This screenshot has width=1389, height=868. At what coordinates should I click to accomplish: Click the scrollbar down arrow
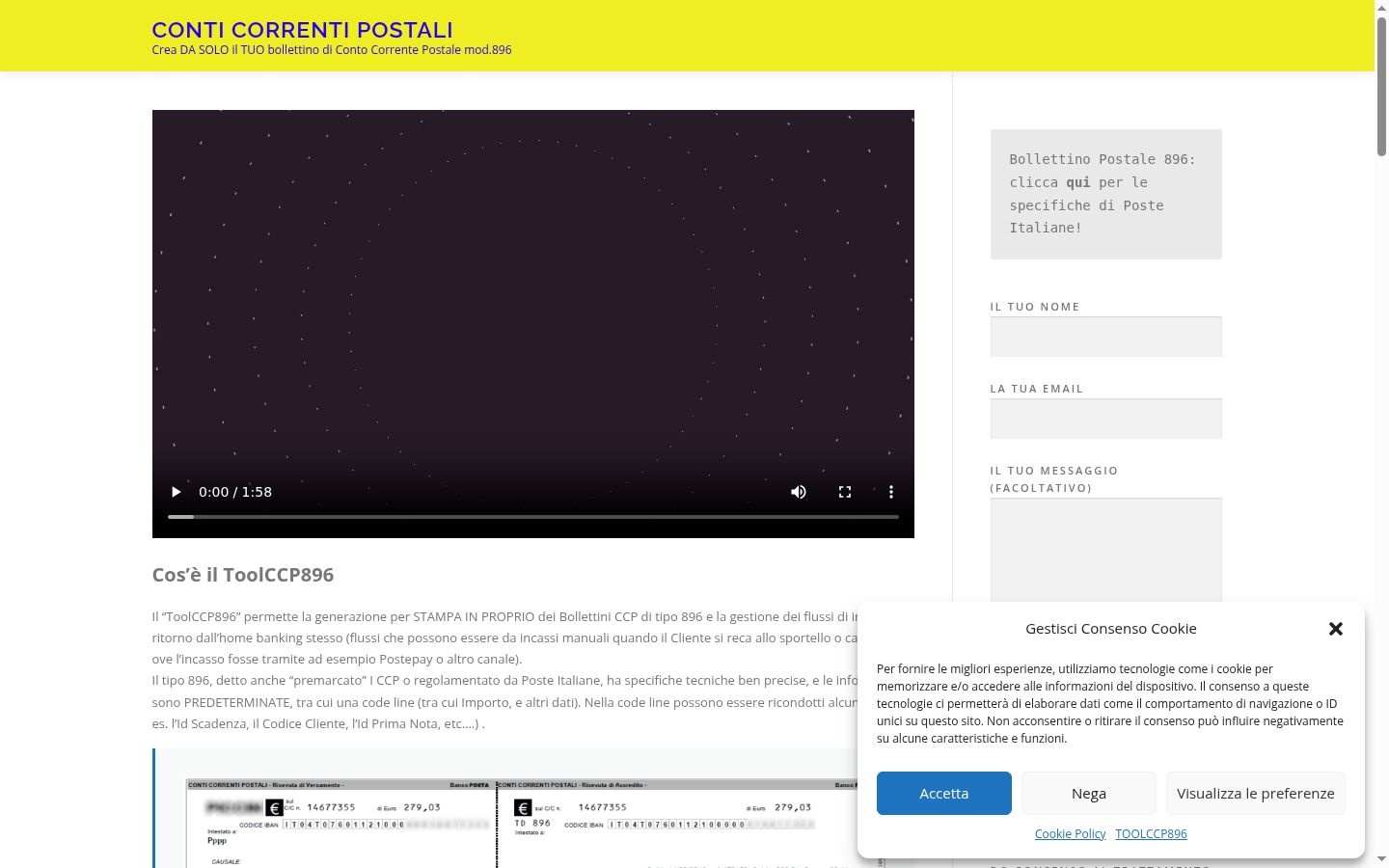point(1381,859)
